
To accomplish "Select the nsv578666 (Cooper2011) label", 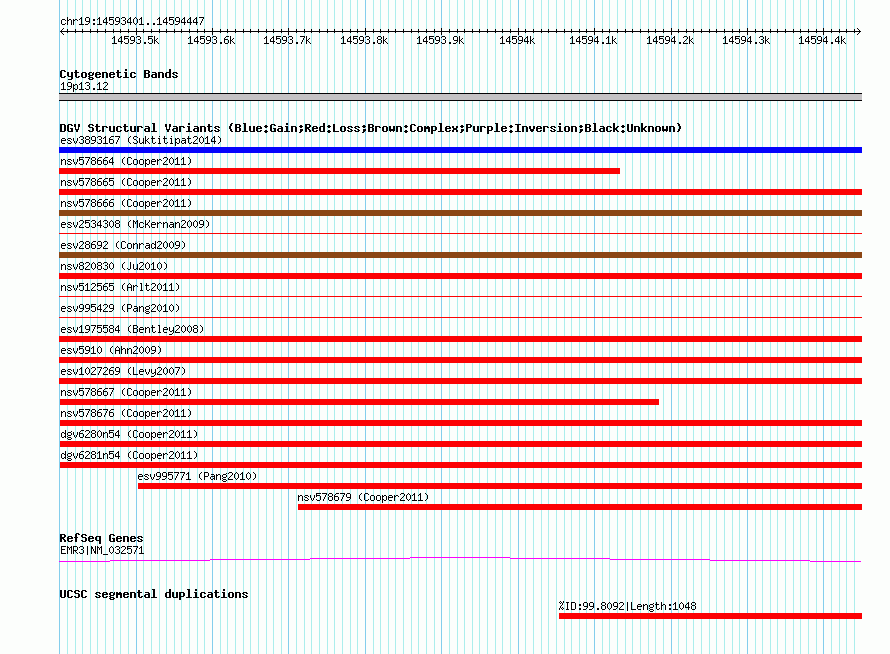I will [x=126, y=203].
